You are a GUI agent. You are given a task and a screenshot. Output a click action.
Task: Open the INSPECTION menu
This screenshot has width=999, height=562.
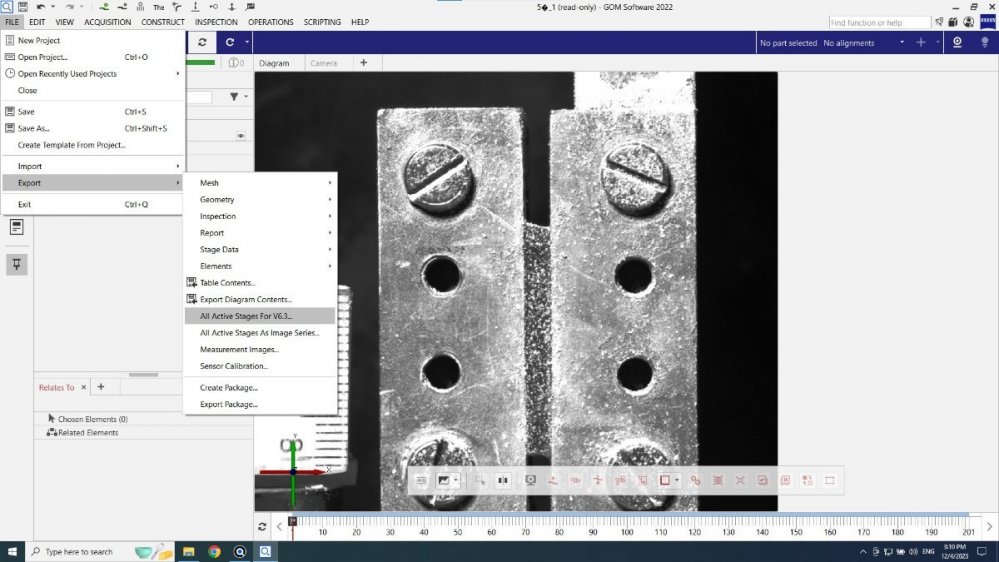pos(216,22)
